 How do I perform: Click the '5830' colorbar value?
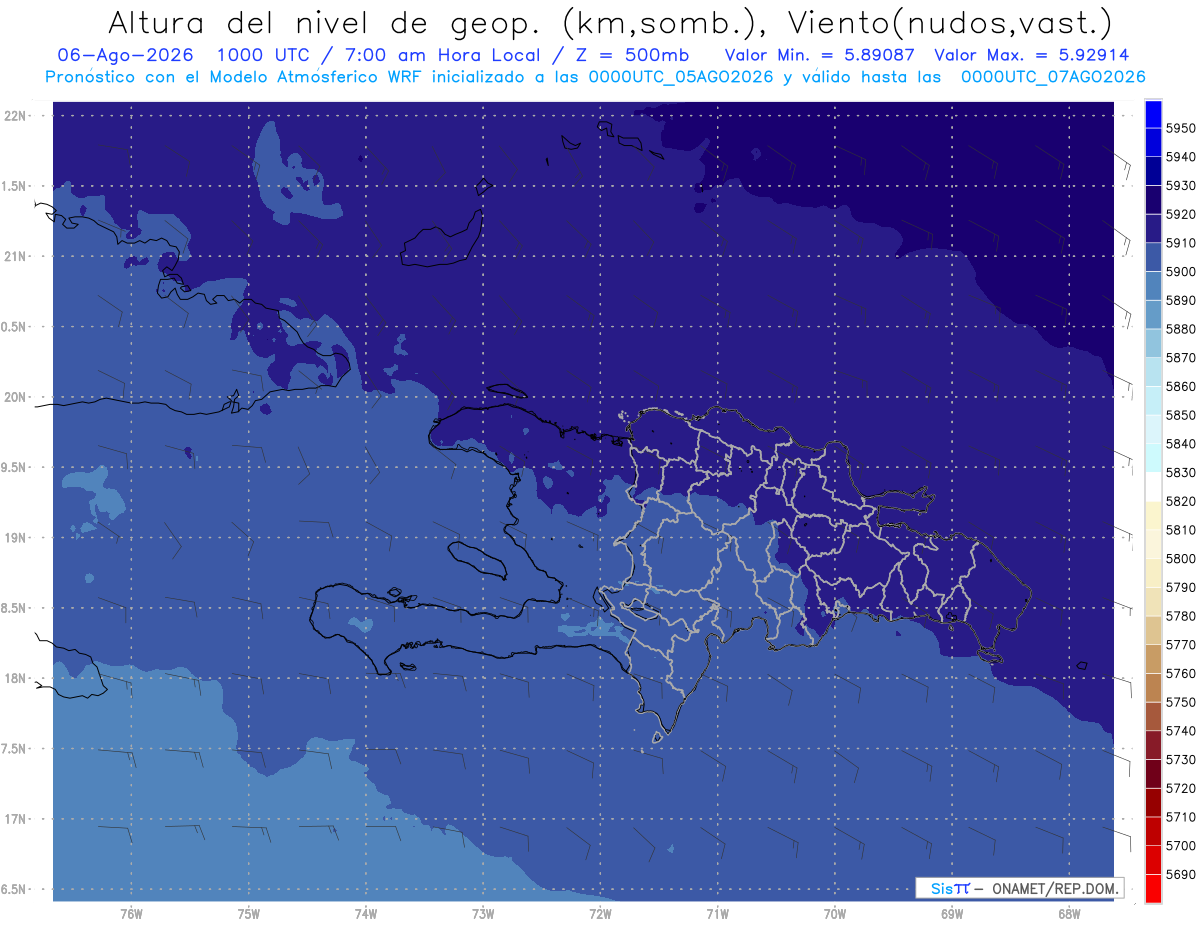(1180, 472)
